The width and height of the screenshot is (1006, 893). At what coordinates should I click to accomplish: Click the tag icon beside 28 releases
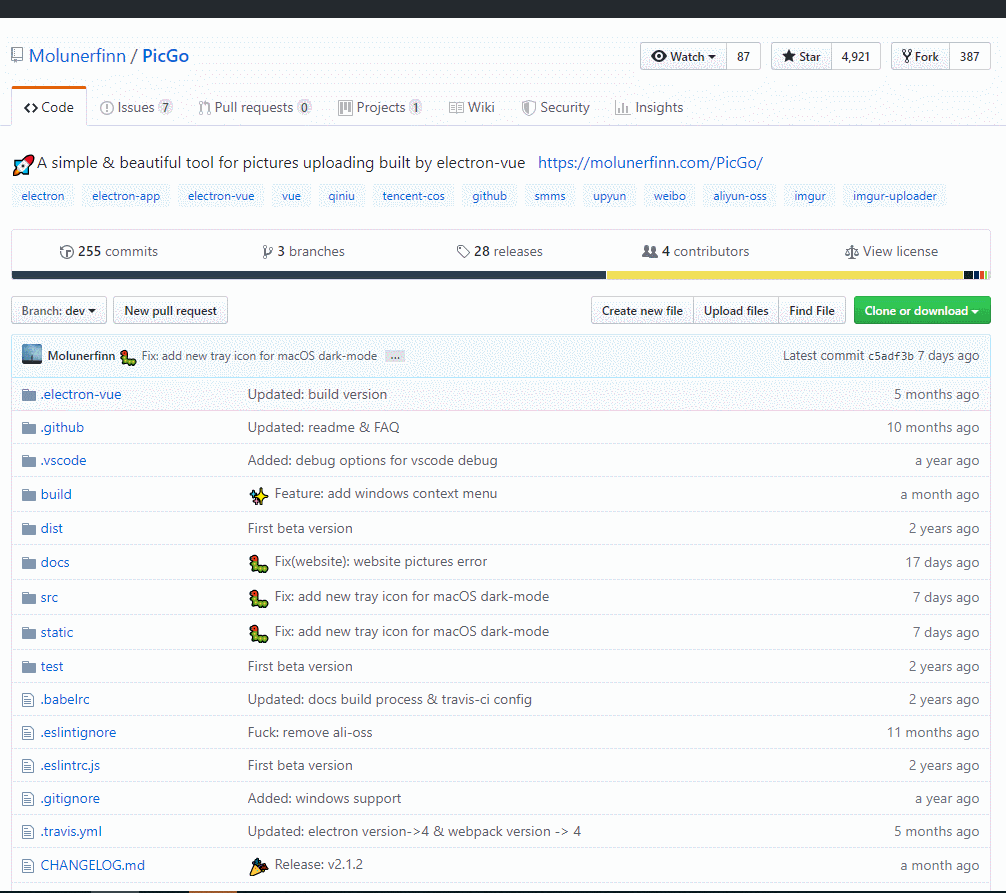[x=463, y=251]
